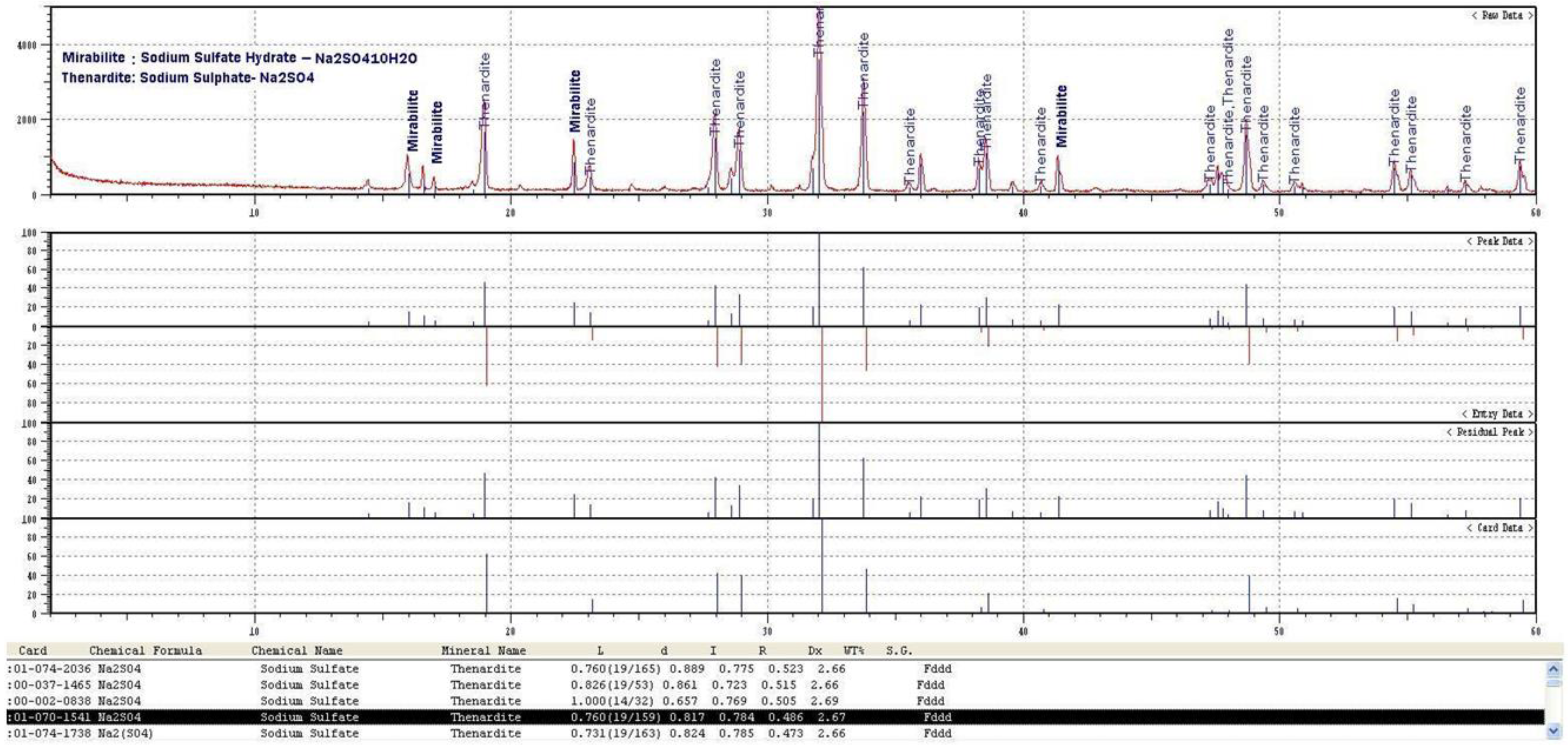Click the Raw Data panel label
Image resolution: width=1568 pixels, height=745 pixels.
pos(1502,16)
